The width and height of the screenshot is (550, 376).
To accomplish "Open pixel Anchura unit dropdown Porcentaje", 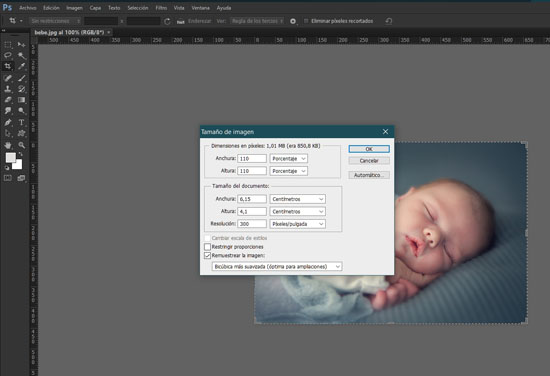I will [288, 159].
